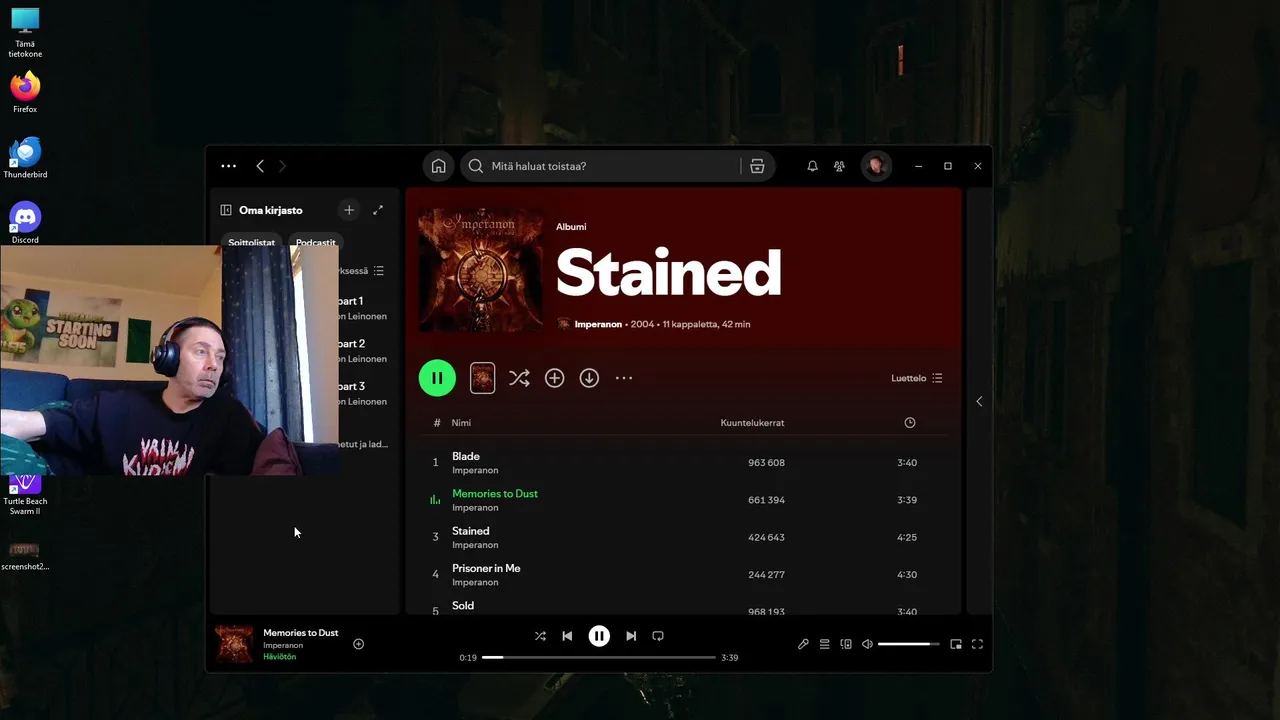Open Thunderbird desktop shortcut
Screen dimensions: 1280x720
25,157
